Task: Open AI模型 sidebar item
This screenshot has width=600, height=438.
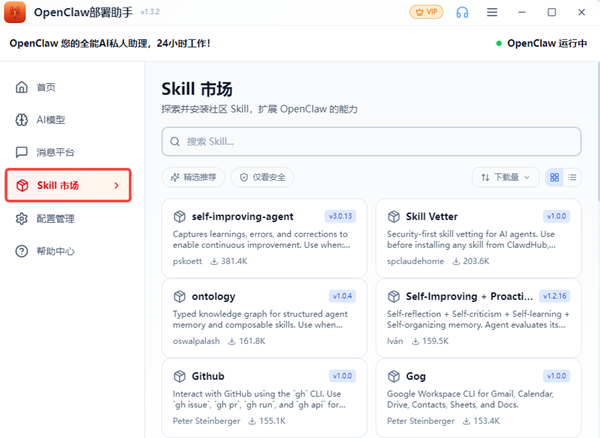Action: tap(50, 120)
